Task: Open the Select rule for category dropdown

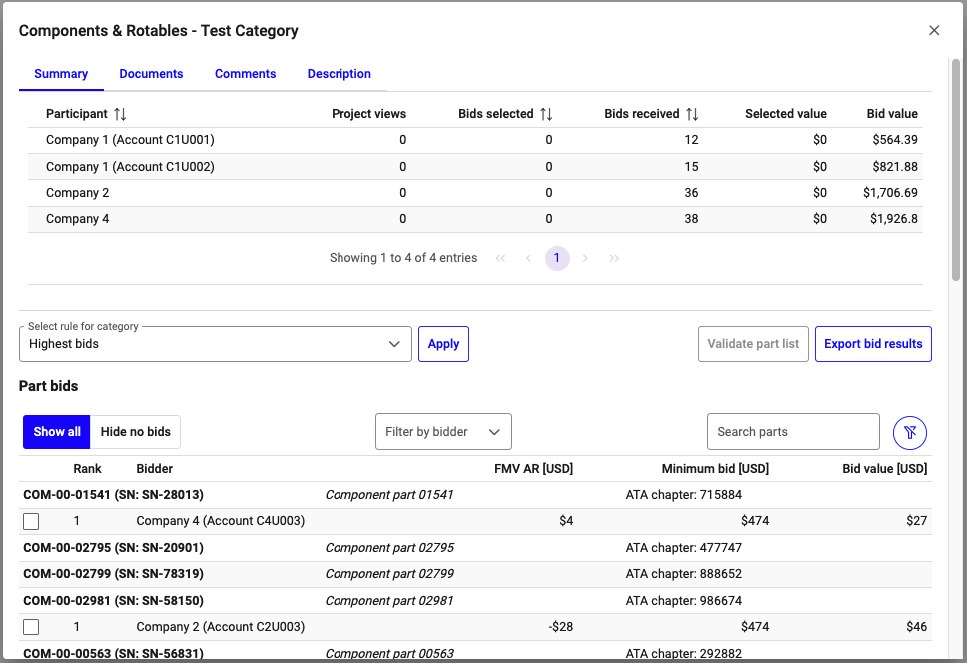Action: tap(215, 344)
